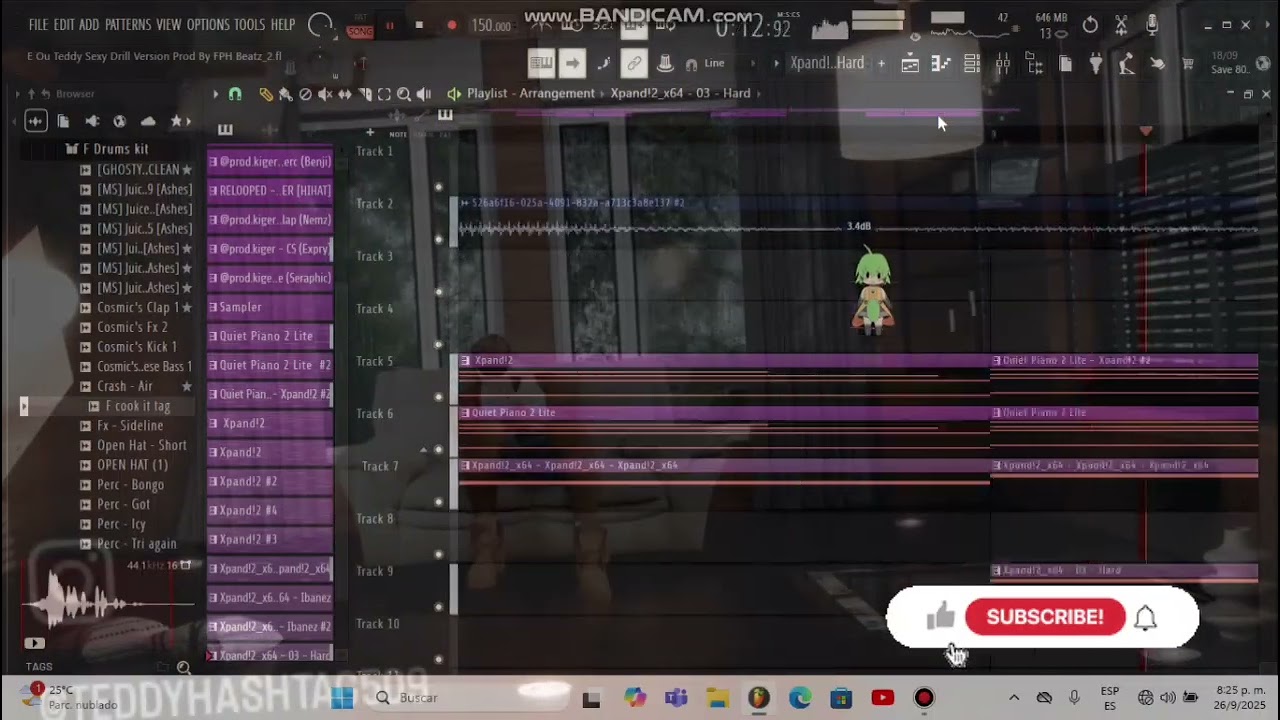Open the TOOLS menu
Image resolution: width=1280 pixels, height=720 pixels.
[250, 24]
